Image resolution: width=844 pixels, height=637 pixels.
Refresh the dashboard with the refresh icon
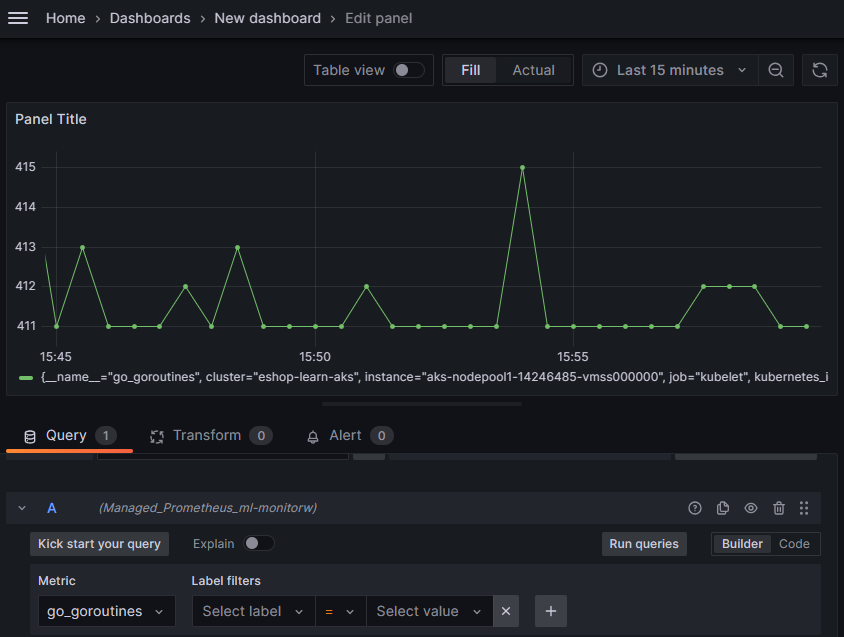(x=820, y=70)
